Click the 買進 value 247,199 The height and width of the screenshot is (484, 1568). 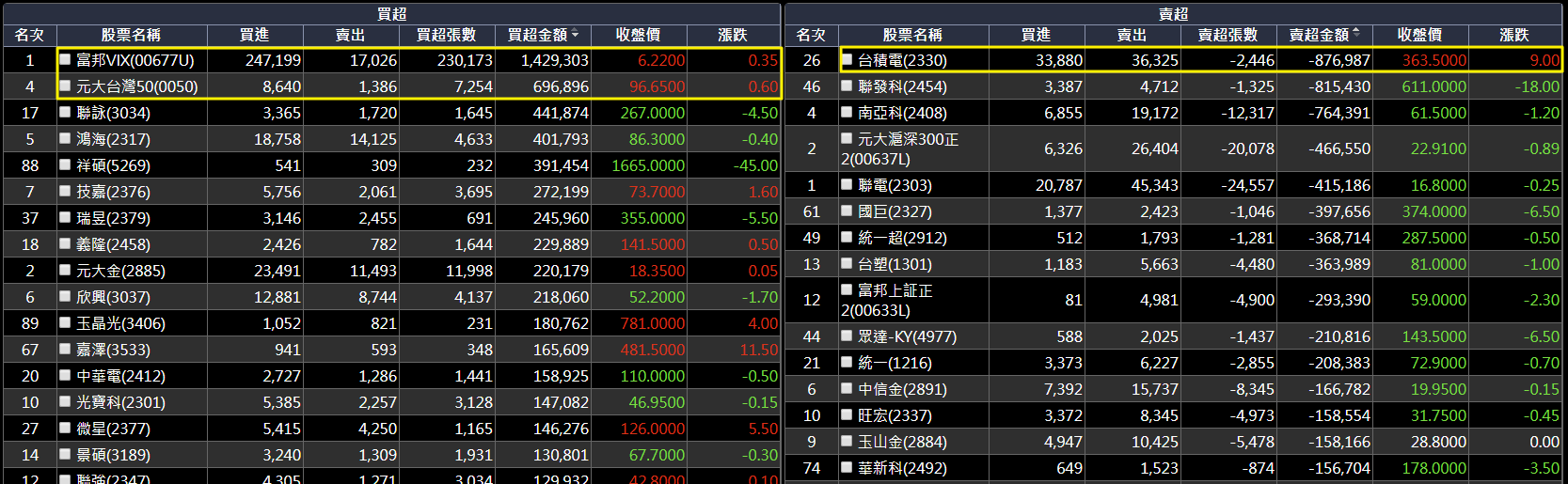pyautogui.click(x=273, y=60)
